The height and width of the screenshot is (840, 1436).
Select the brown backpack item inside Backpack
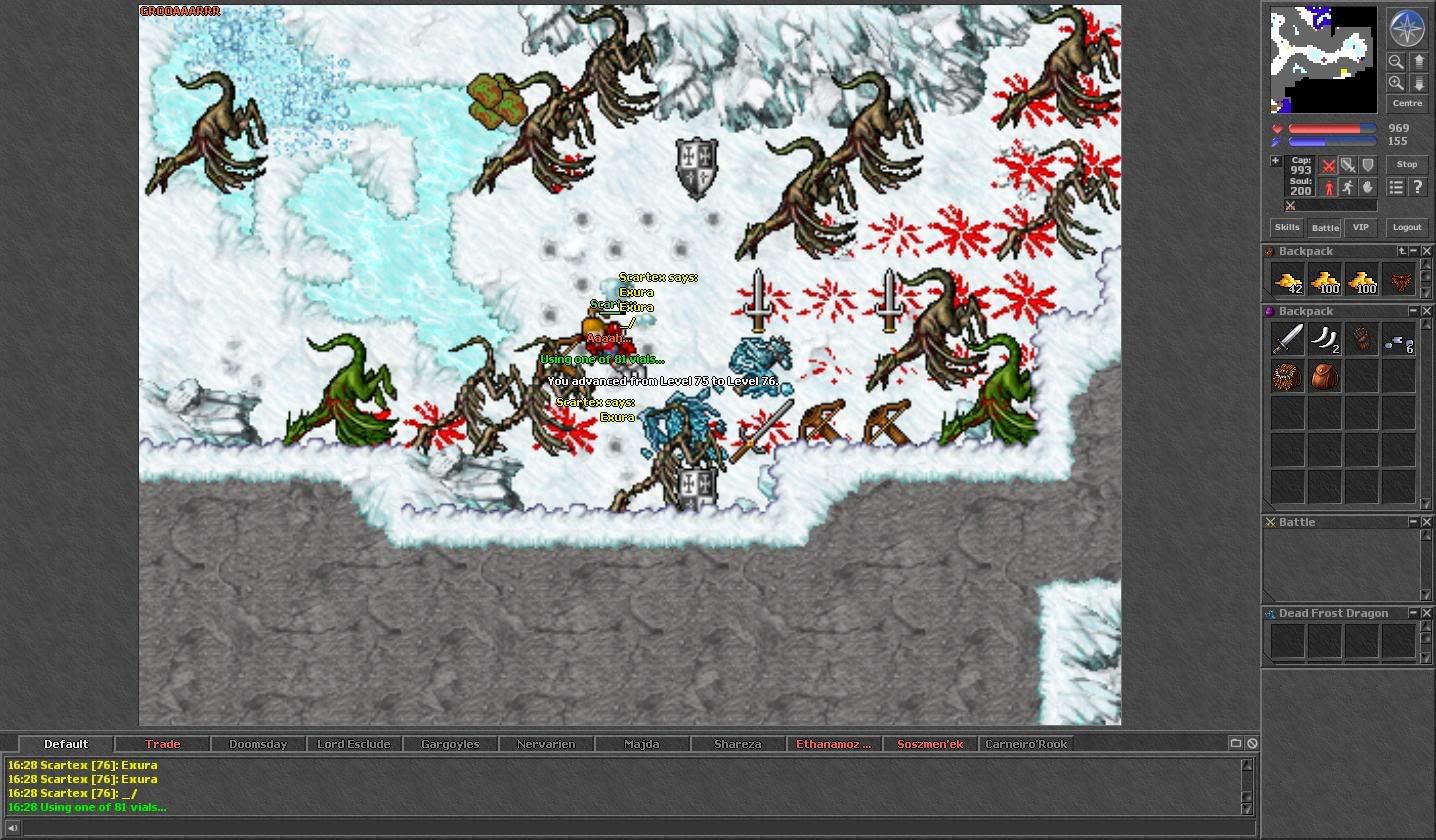(1325, 376)
